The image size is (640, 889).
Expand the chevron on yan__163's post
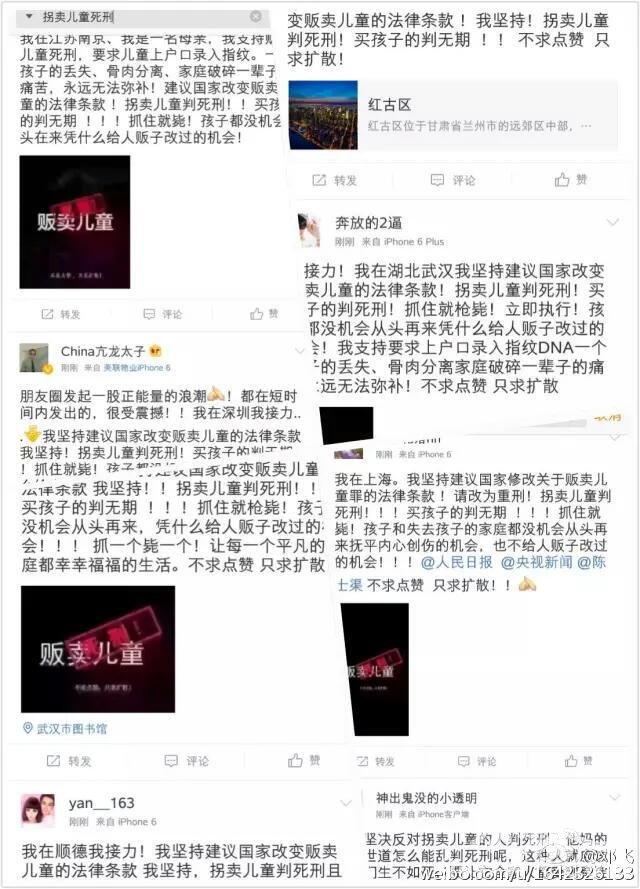[x=345, y=803]
